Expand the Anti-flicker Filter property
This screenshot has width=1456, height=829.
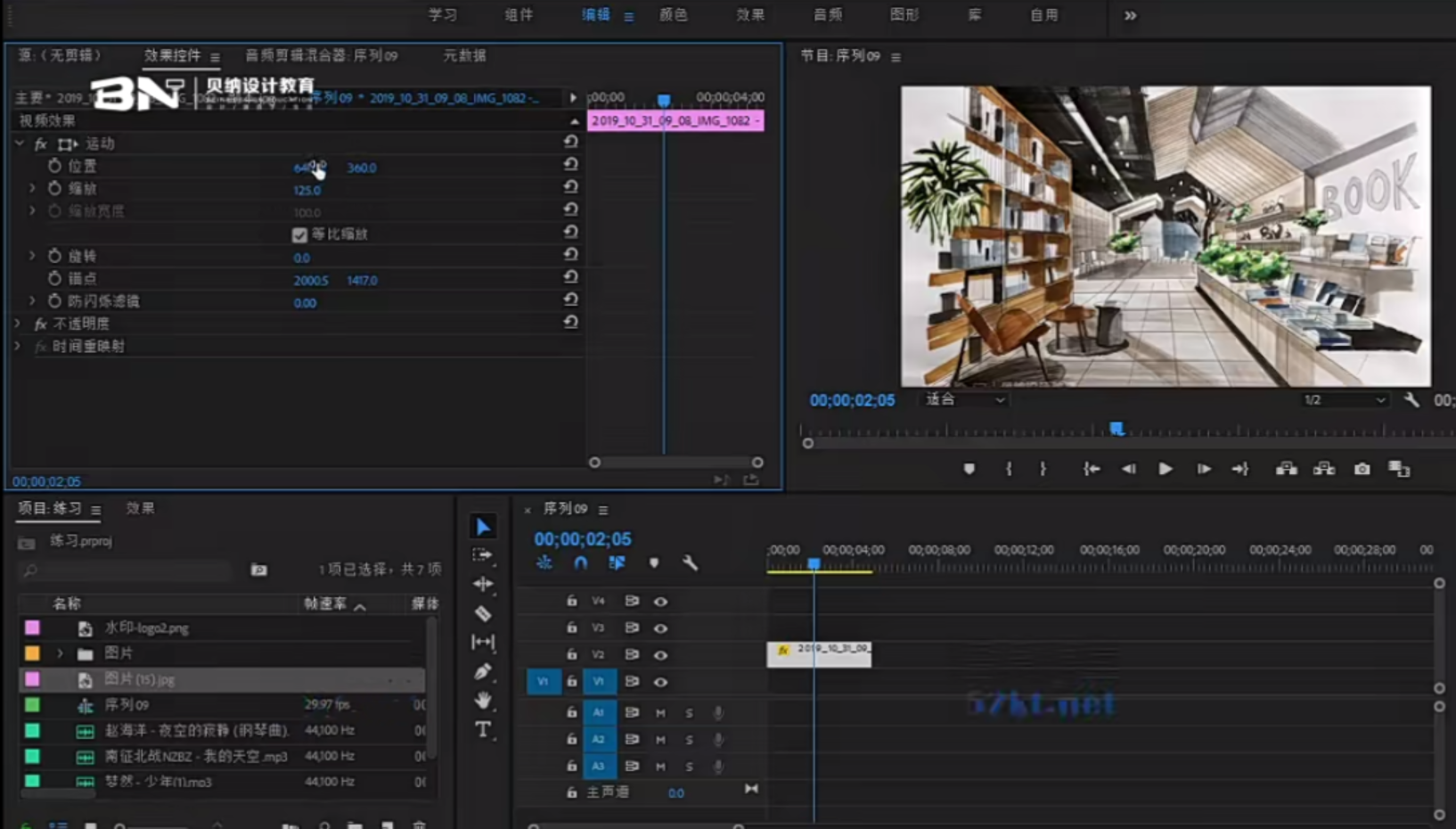tap(32, 300)
